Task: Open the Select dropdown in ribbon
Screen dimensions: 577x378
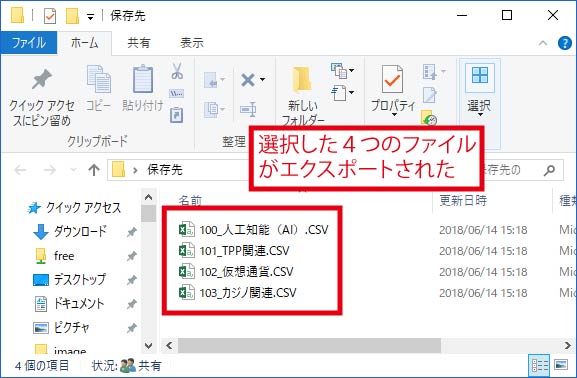Action: [479, 90]
